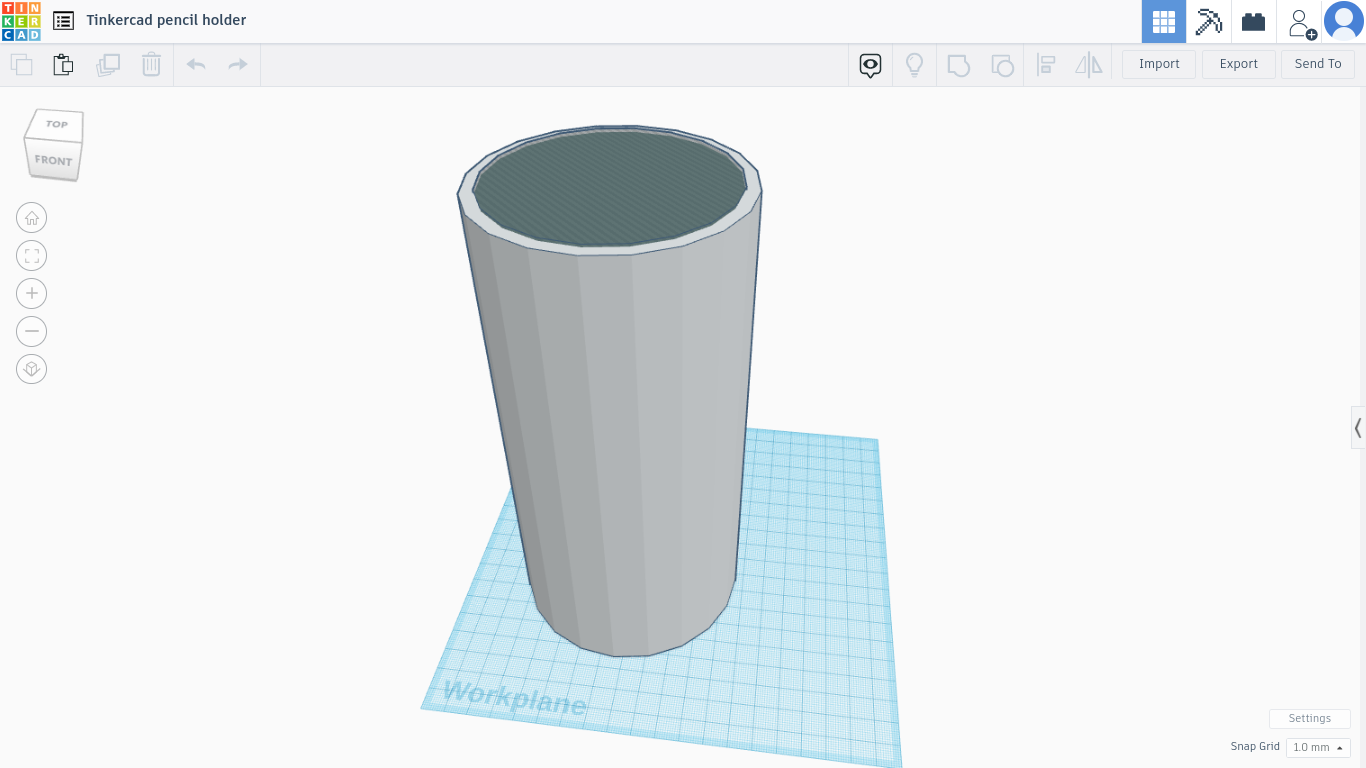1366x768 pixels.
Task: Open the Tinkercad logo home link
Action: click(21, 21)
